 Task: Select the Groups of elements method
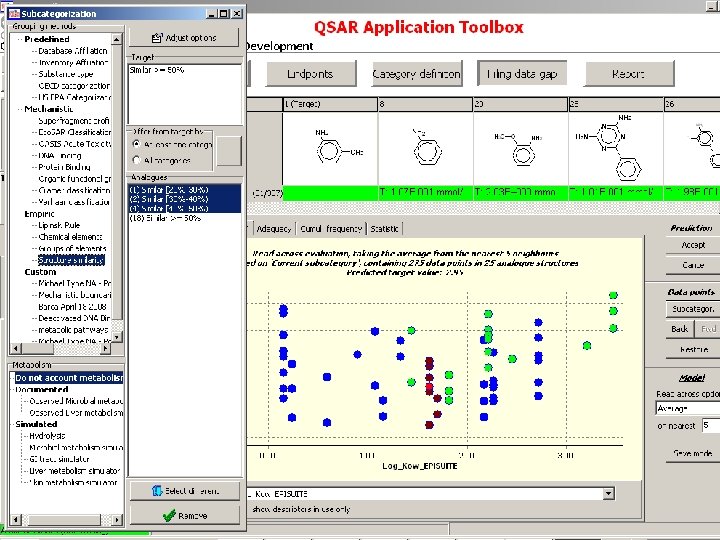coord(72,248)
